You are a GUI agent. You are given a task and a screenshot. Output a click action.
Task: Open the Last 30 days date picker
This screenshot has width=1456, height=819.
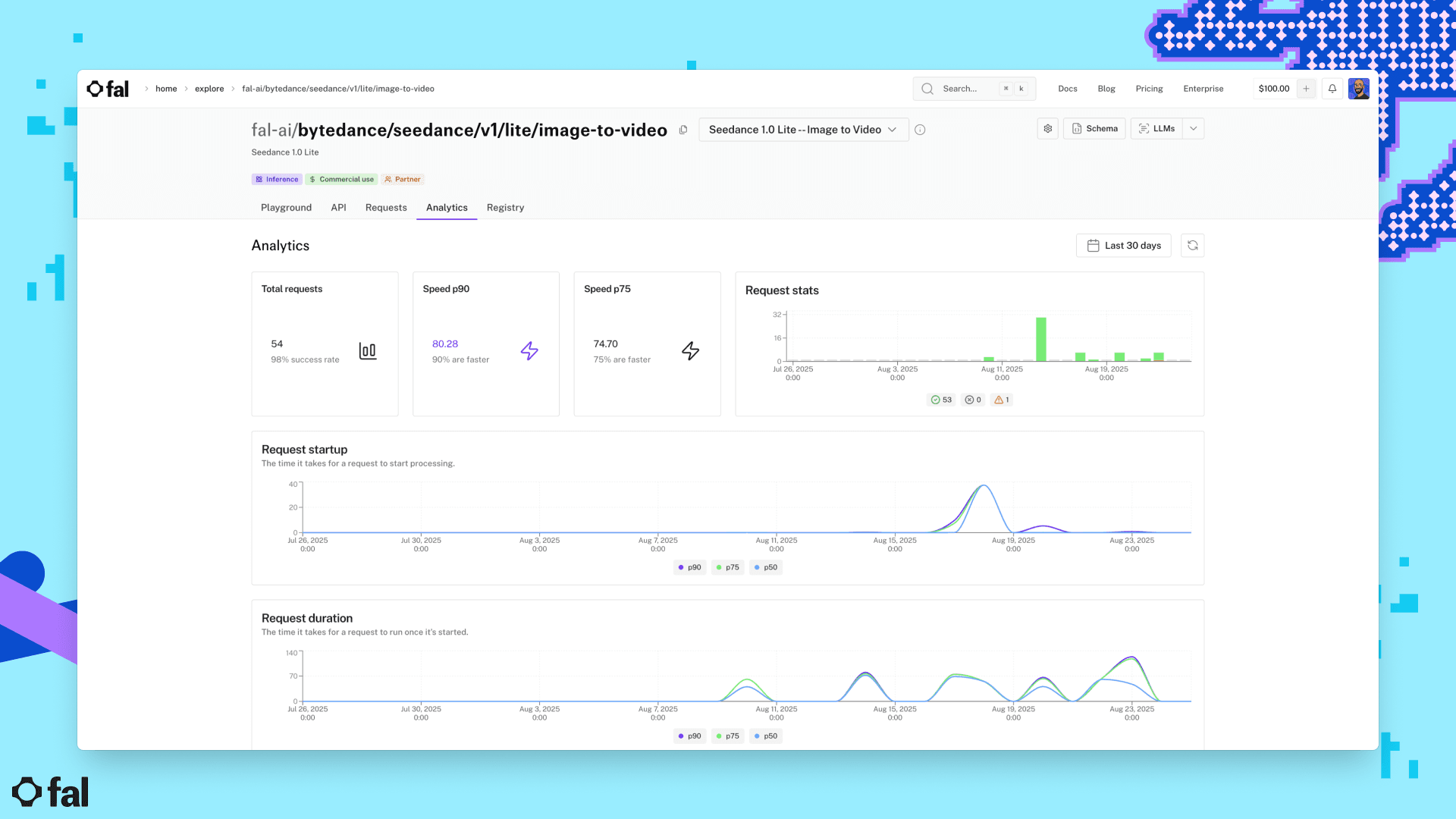pos(1123,246)
